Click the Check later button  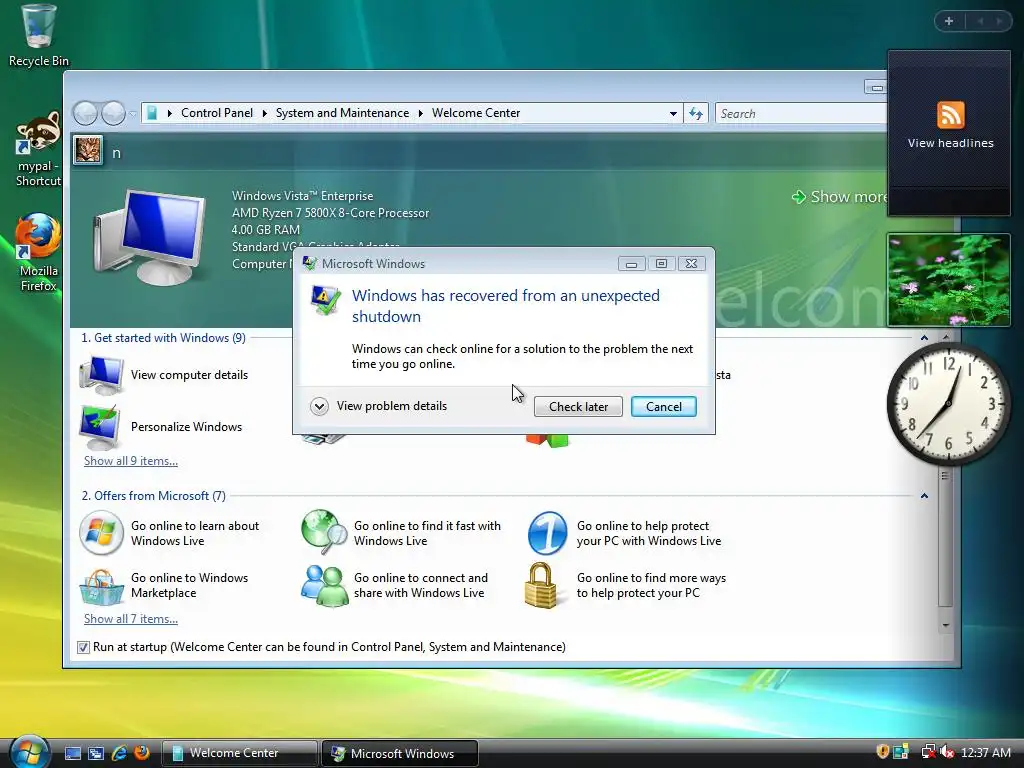[578, 406]
